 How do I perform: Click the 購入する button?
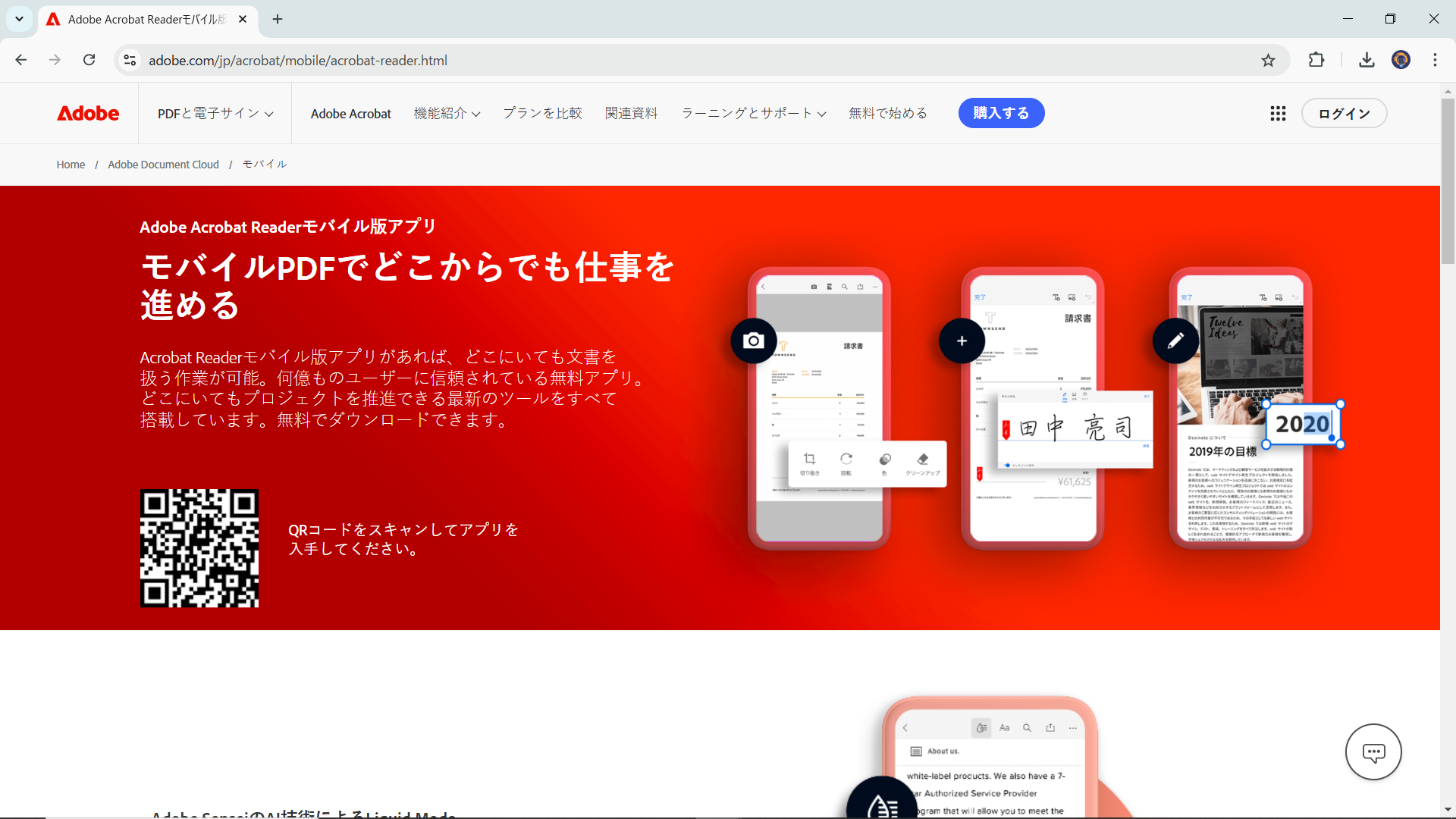tap(1001, 114)
